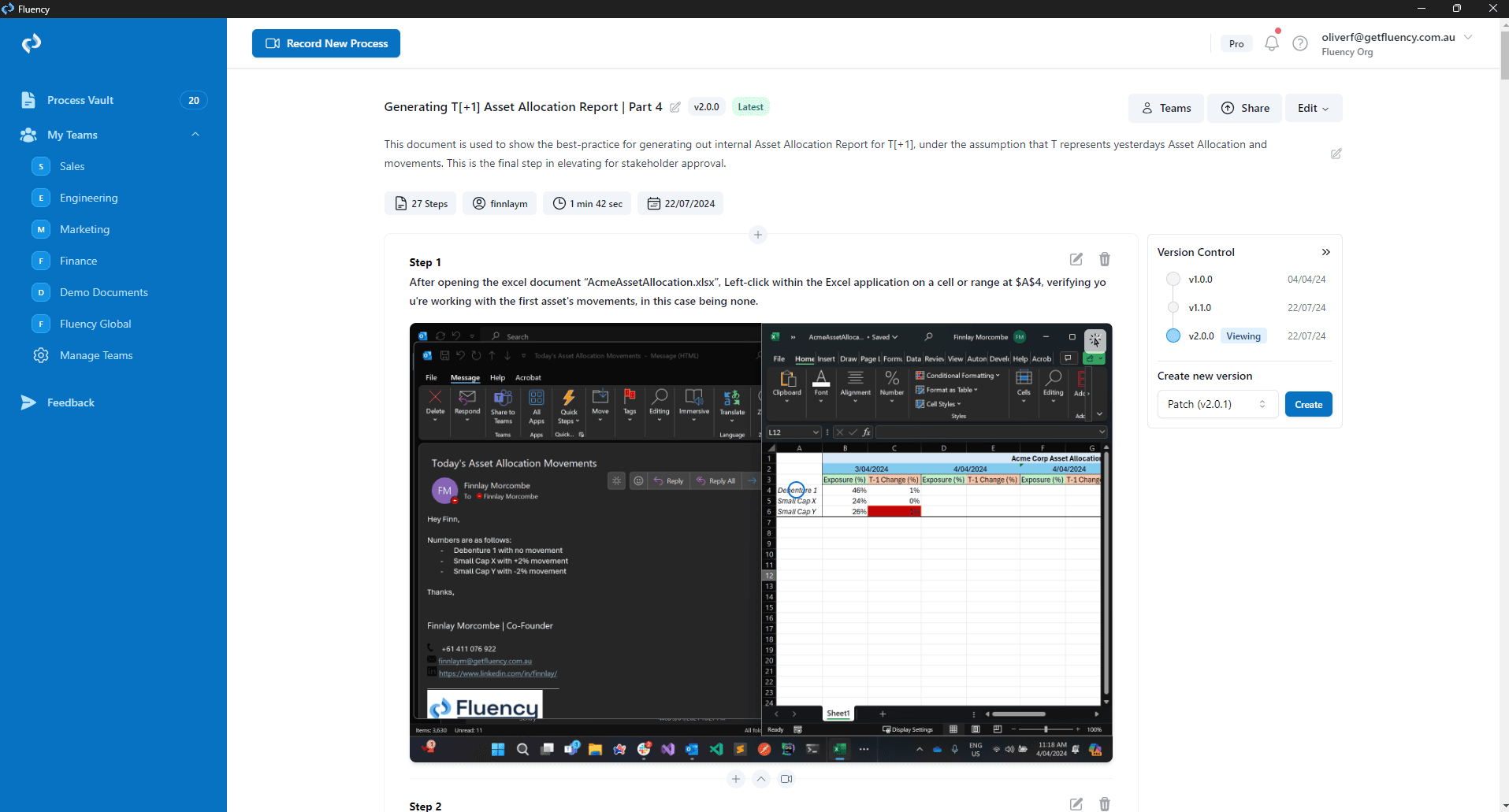Screen dimensions: 1509x812
Task: Click the Record New Process button
Action: pos(326,43)
